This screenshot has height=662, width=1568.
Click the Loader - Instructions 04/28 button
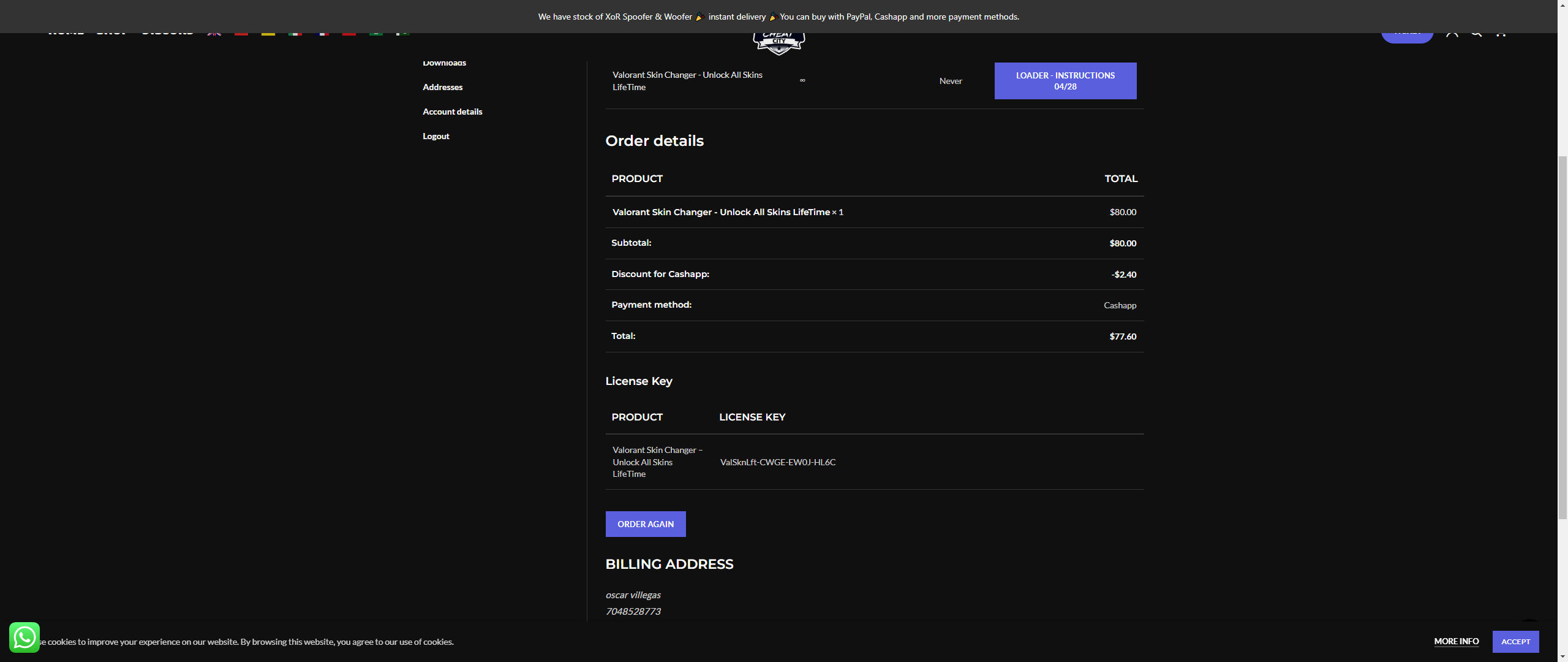[1065, 81]
